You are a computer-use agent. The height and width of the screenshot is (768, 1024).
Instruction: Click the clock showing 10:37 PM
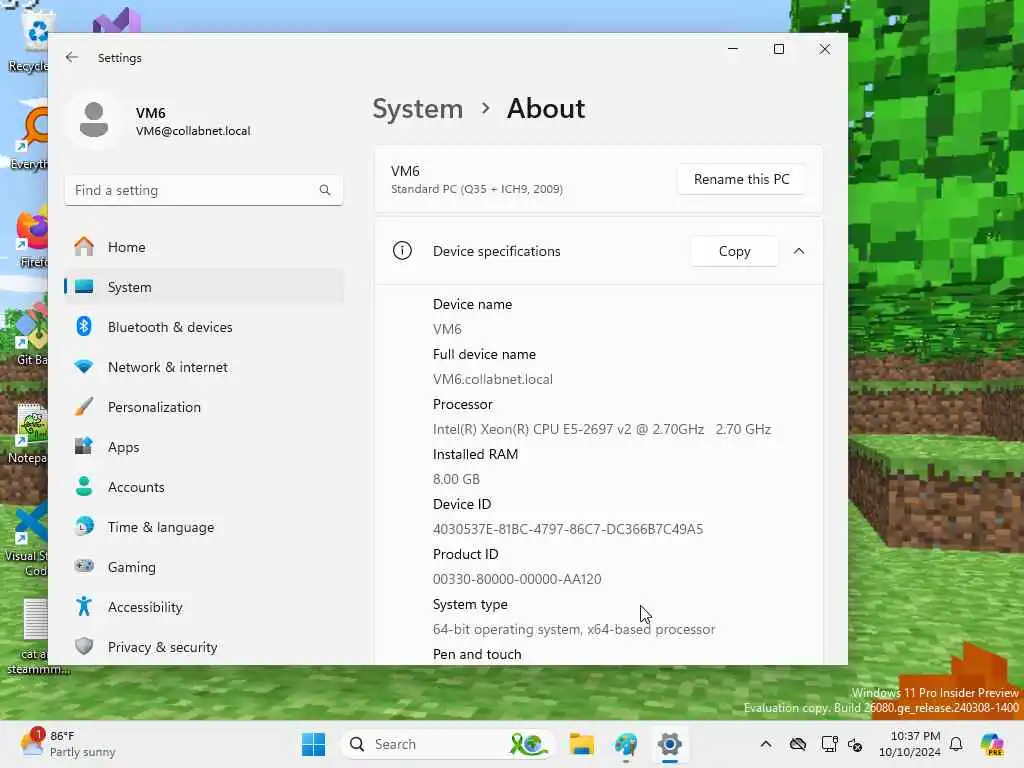click(x=910, y=744)
